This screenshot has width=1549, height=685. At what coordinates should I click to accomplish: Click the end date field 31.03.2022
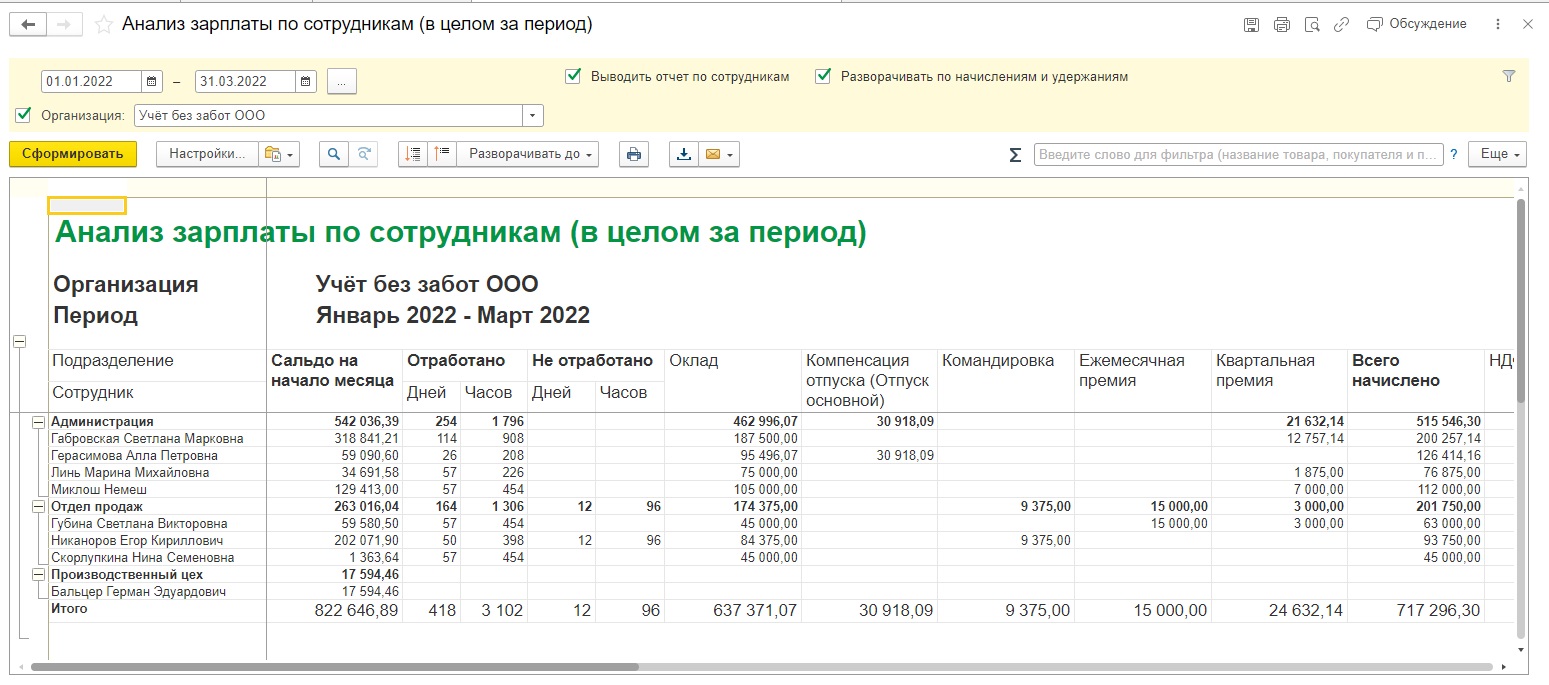coord(245,82)
